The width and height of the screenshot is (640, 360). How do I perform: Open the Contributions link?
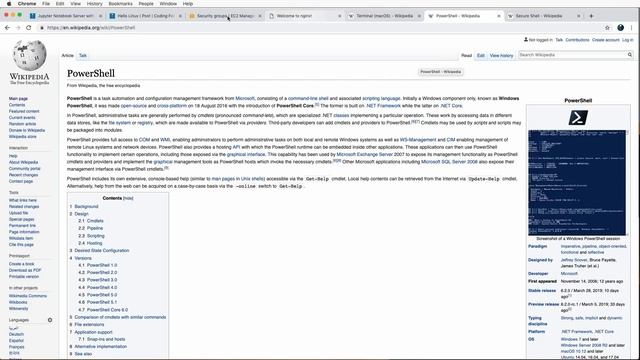577,40
